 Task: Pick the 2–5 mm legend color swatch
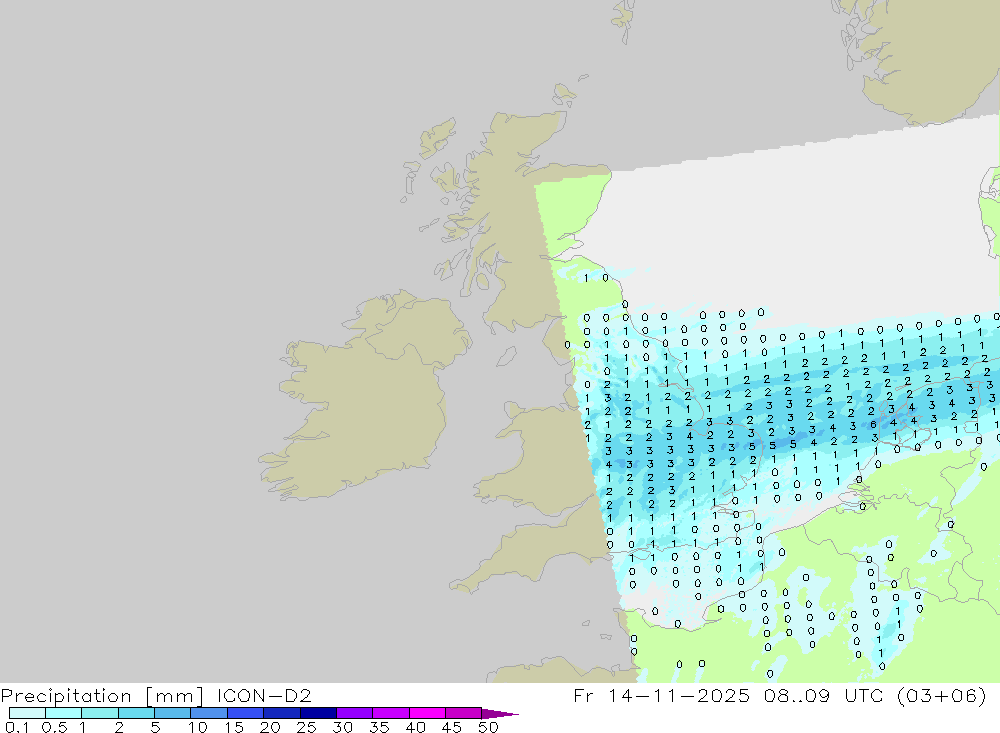(136, 713)
